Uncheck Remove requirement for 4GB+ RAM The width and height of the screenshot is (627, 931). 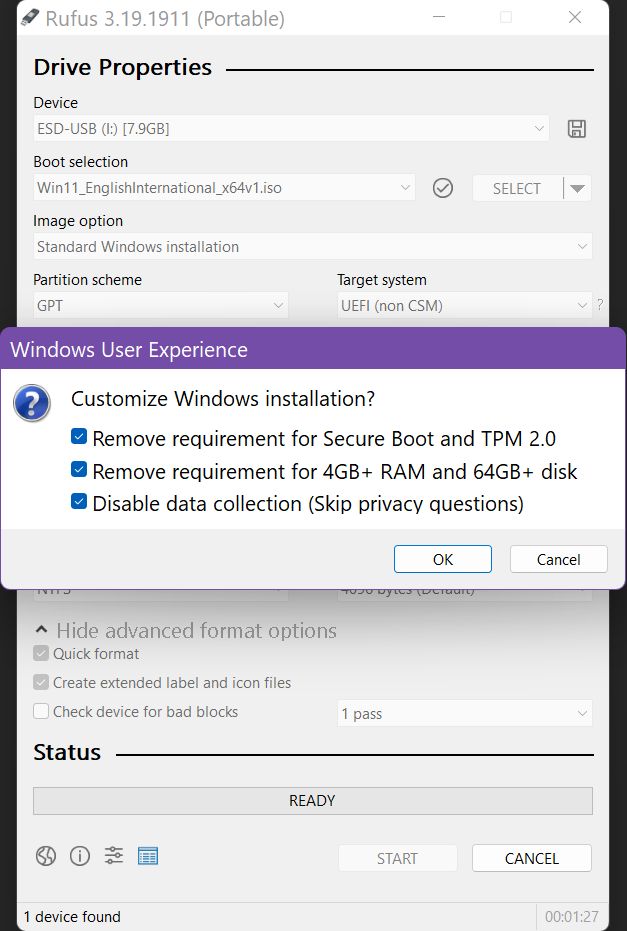pyautogui.click(x=78, y=468)
